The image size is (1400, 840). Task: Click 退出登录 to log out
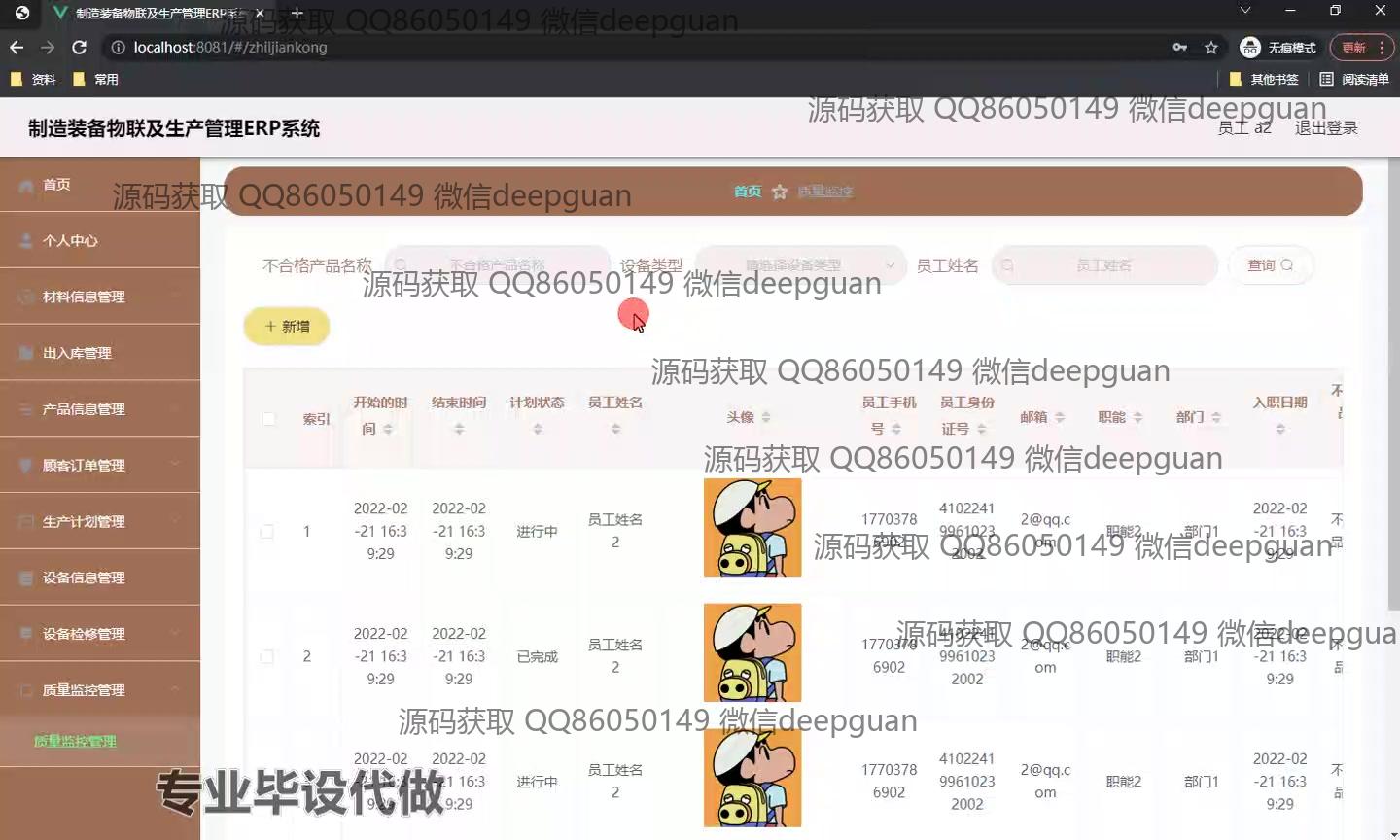click(1326, 128)
